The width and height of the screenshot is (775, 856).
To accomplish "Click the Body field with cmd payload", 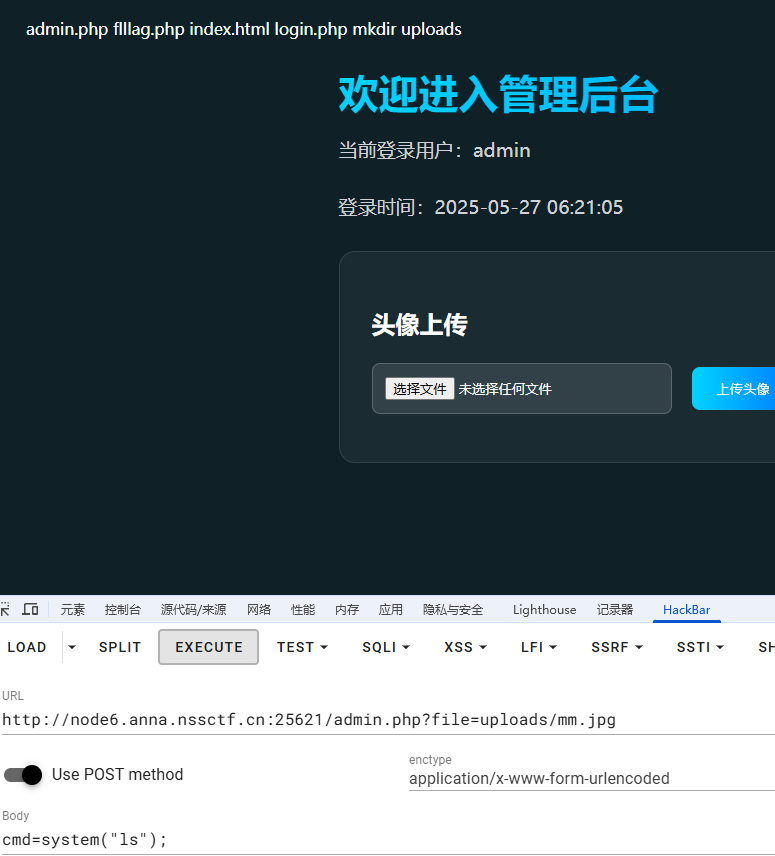I will 380,839.
